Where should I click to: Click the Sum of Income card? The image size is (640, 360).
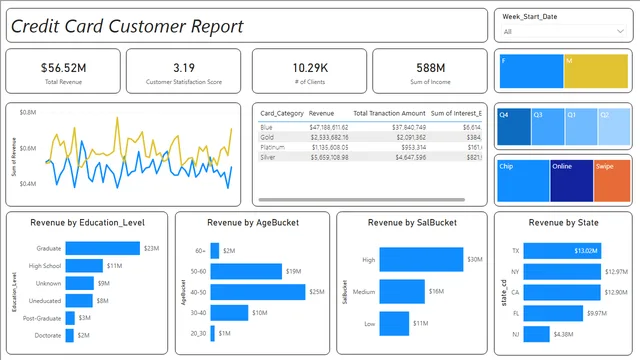point(430,71)
